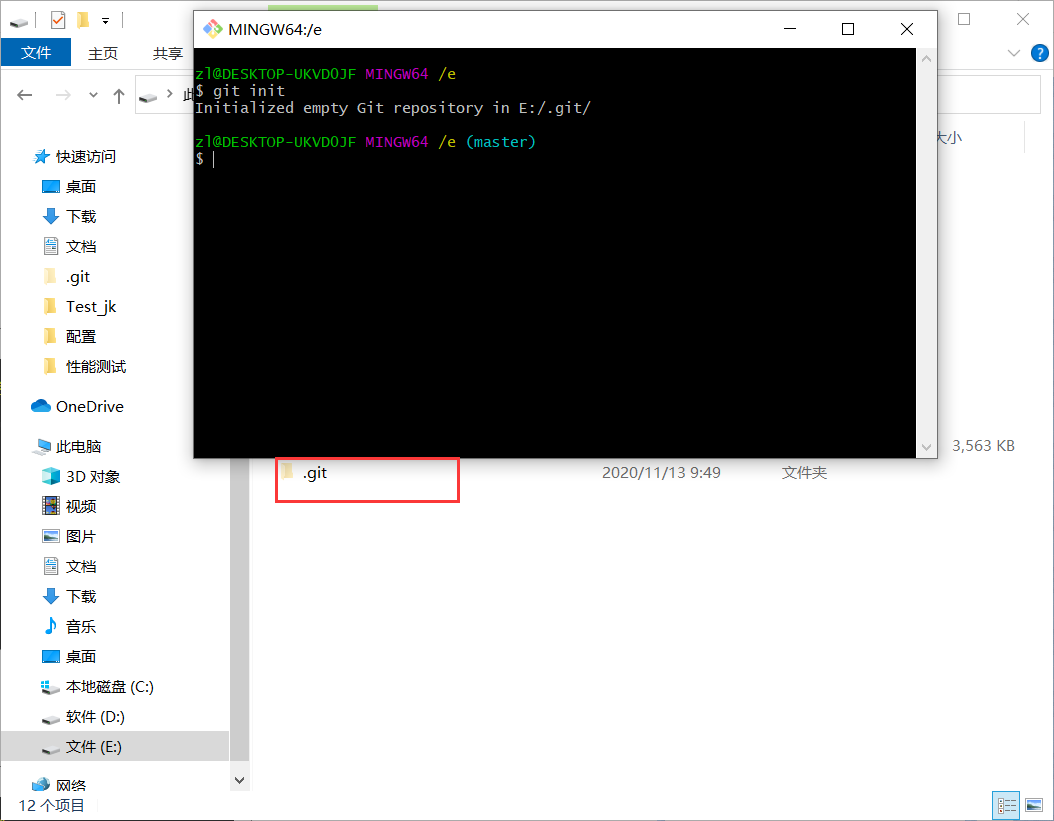Screen dimensions: 1054x821
Task: Click the 3,563 KB size cell
Action: coord(983,446)
